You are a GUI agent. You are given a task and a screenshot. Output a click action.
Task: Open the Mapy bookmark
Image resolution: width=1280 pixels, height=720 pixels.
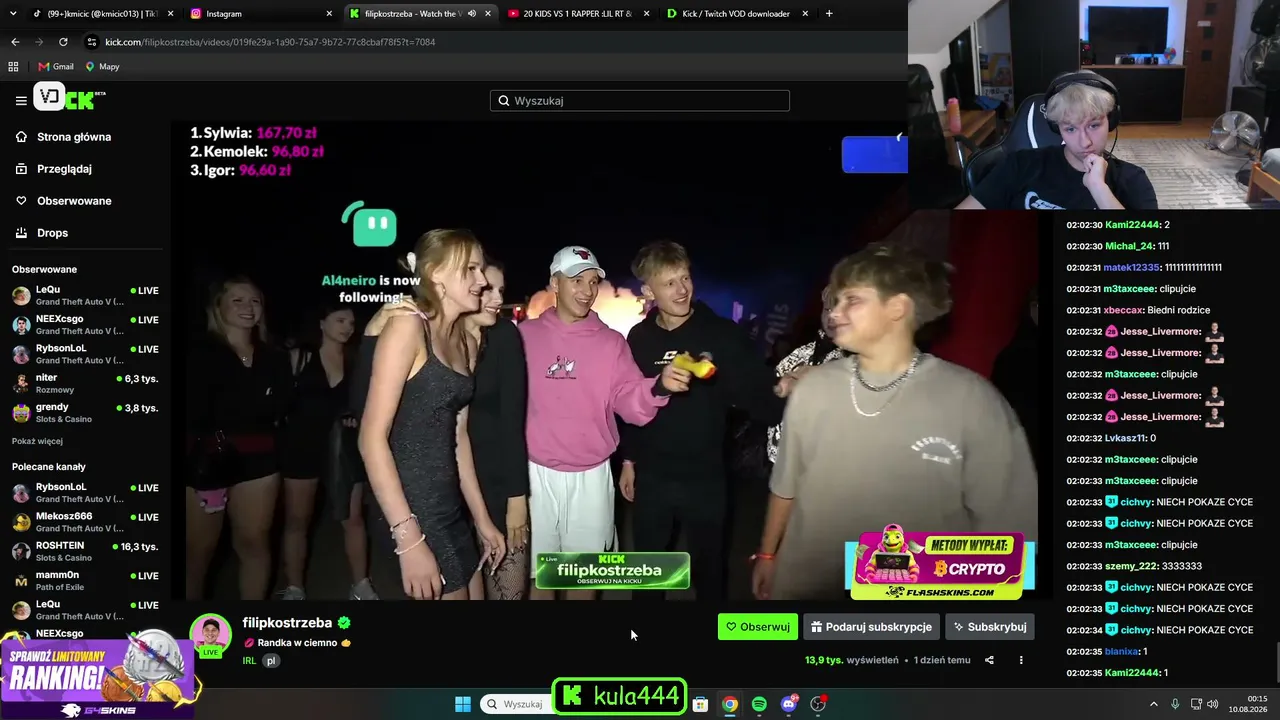click(x=102, y=67)
